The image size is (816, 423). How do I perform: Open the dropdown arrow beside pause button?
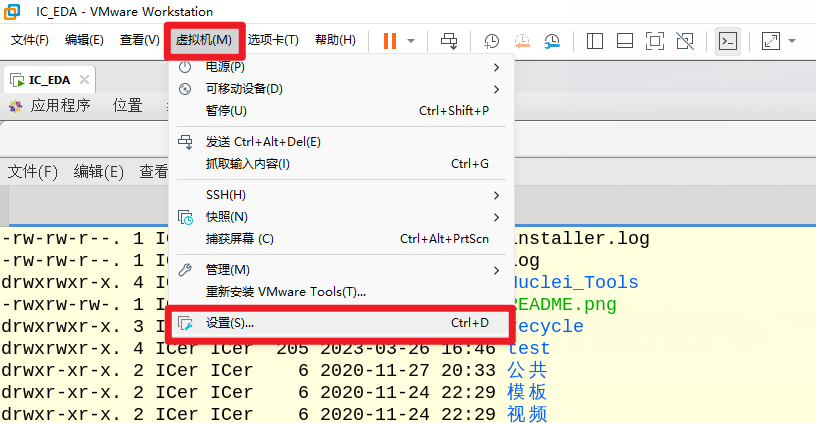click(x=411, y=41)
